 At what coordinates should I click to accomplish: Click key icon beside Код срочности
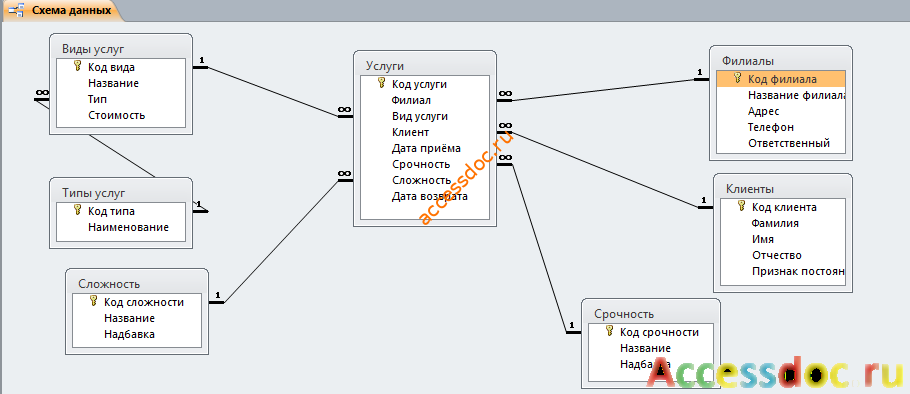609,331
